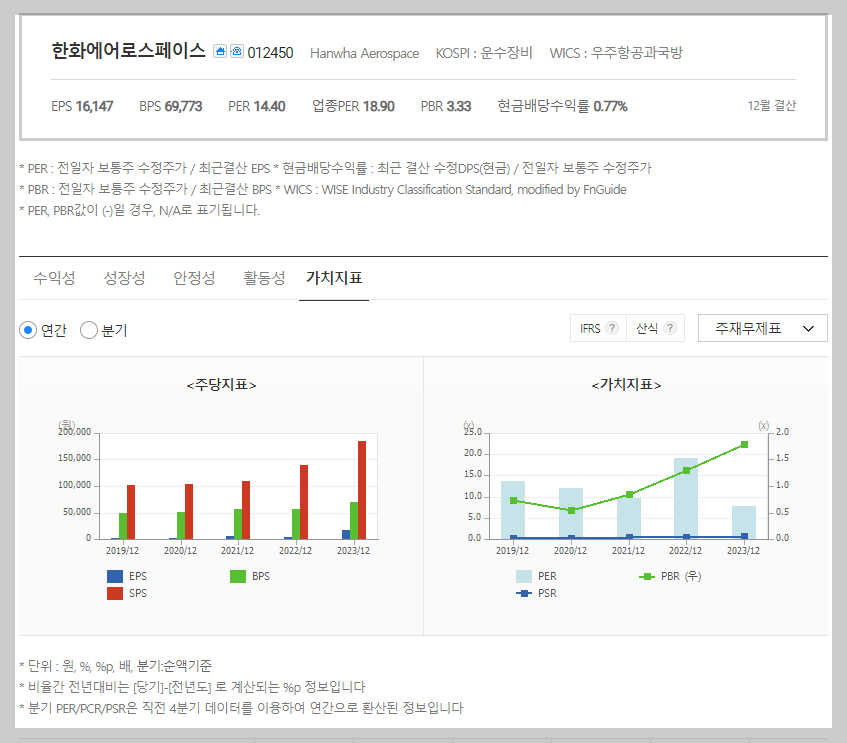Open the company homepage house icon
The image size is (847, 743).
click(220, 51)
